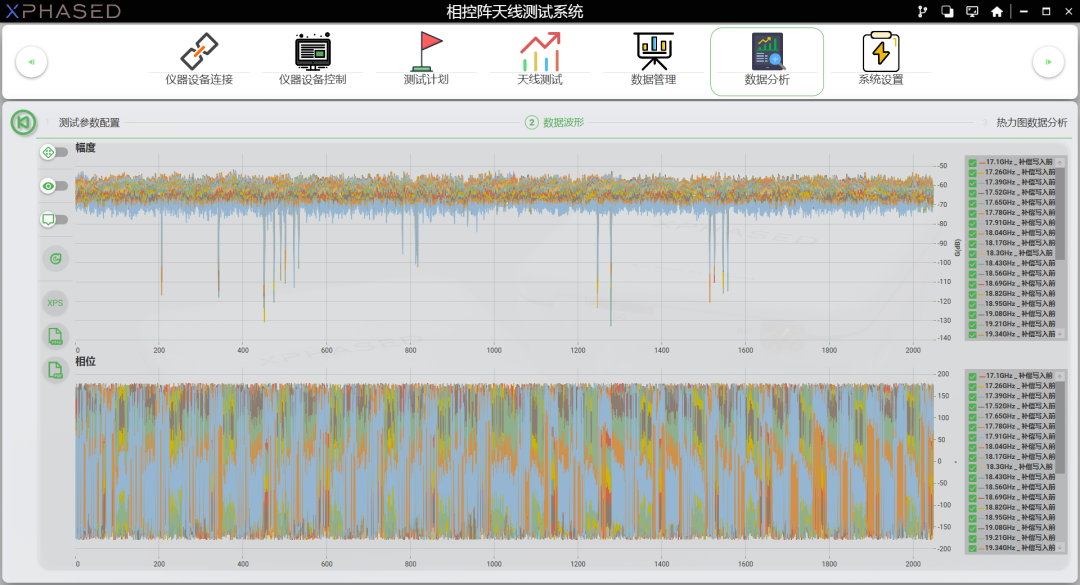Open 仪器设备控制 module

313,60
